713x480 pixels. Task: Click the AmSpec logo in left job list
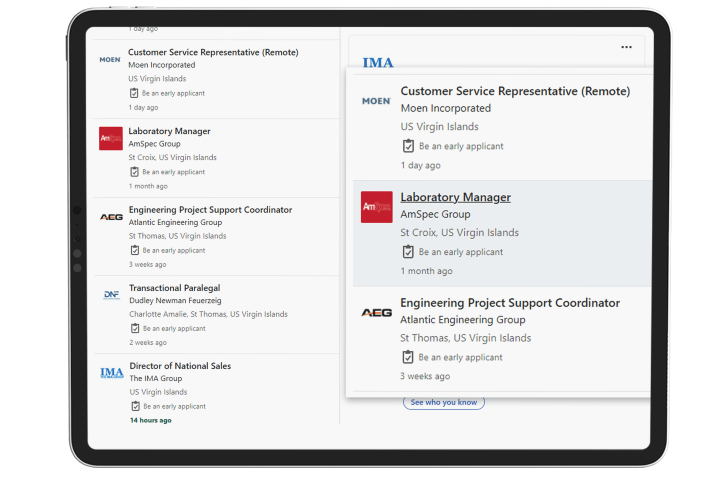[111, 138]
